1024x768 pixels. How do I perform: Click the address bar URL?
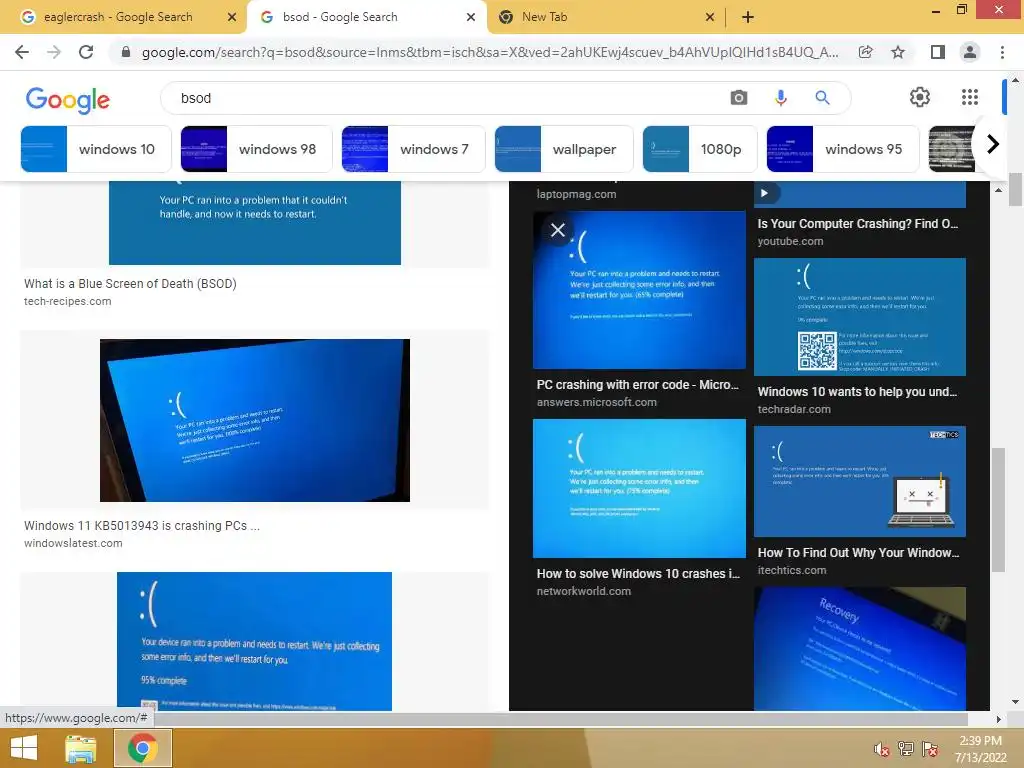pos(490,52)
